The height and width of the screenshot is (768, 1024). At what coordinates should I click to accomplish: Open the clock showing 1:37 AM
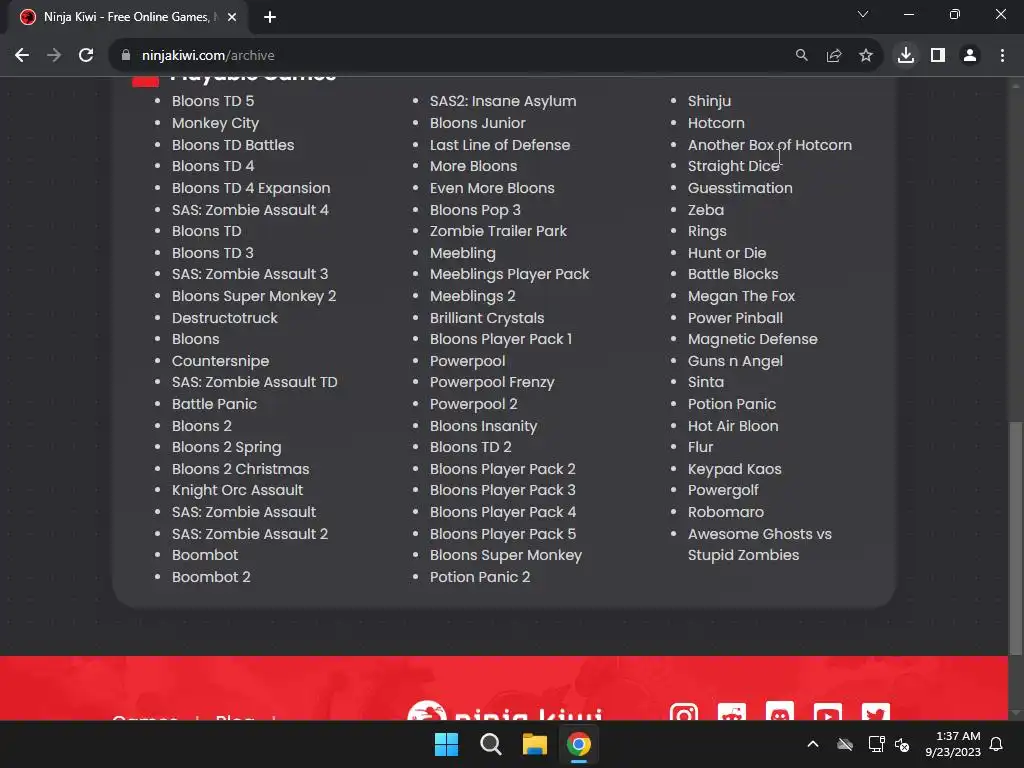953,744
